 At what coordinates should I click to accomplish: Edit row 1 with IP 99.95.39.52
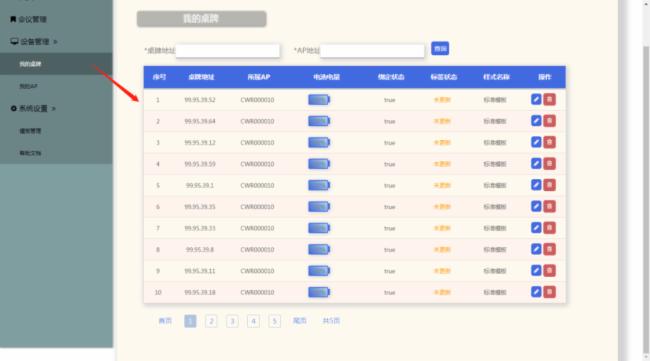click(x=536, y=99)
